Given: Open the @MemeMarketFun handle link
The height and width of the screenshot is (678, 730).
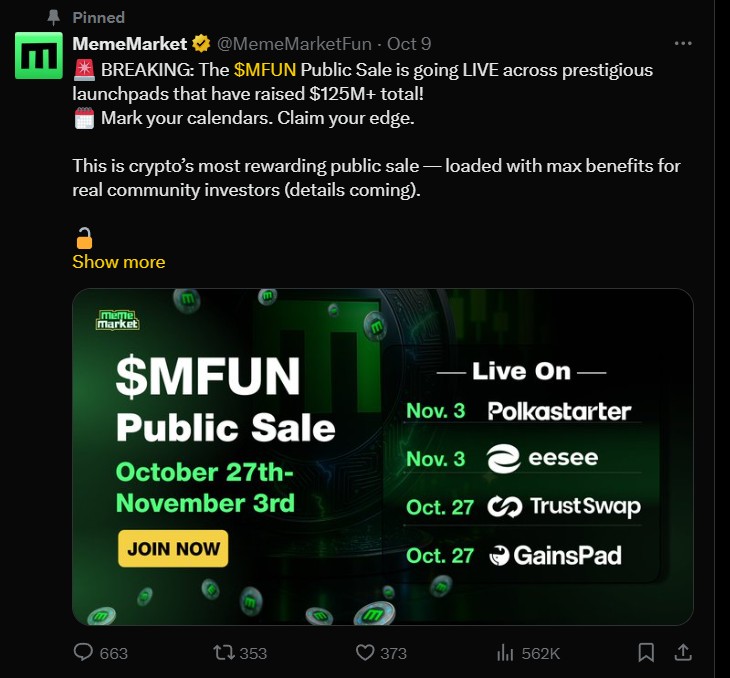Looking at the screenshot, I should 294,44.
